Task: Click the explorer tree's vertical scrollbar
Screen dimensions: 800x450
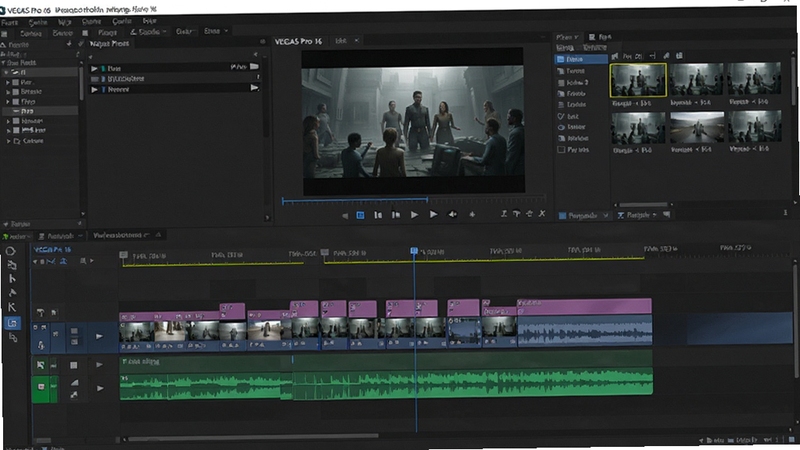Action: tap(81, 82)
